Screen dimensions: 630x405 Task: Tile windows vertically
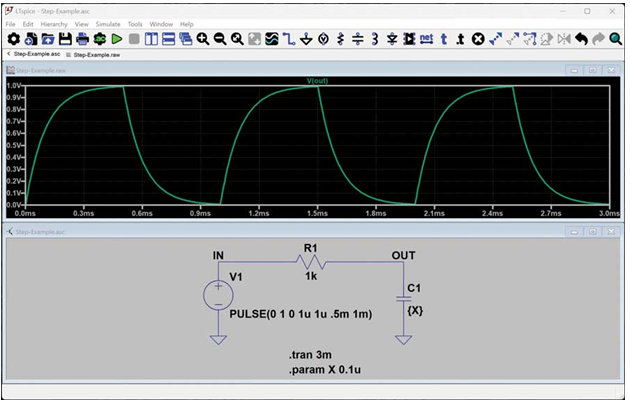coord(151,39)
